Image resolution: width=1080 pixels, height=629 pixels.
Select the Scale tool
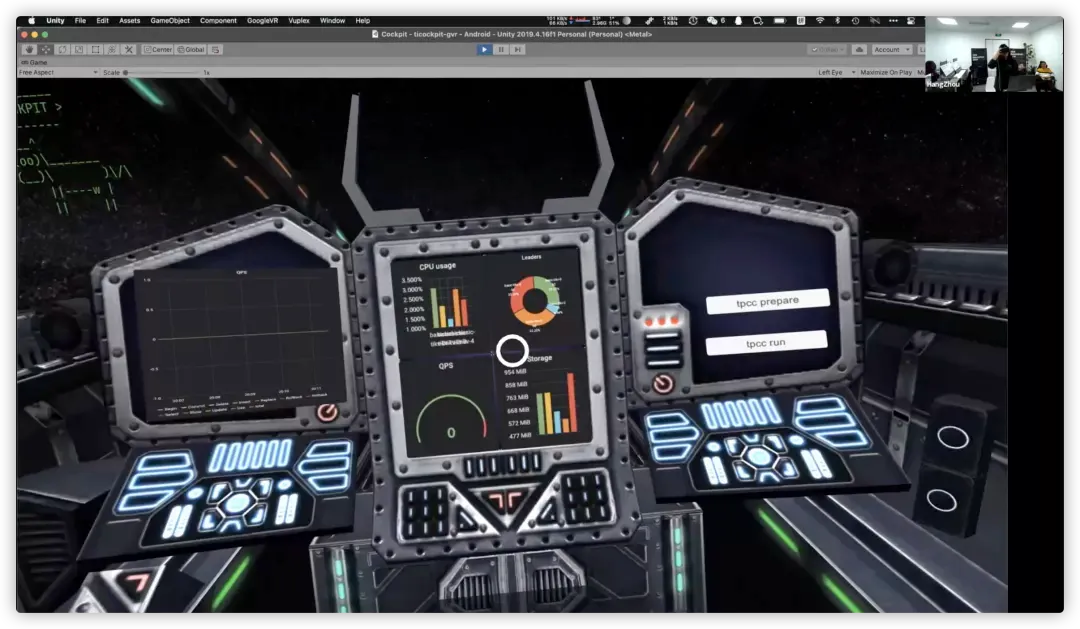[79, 49]
